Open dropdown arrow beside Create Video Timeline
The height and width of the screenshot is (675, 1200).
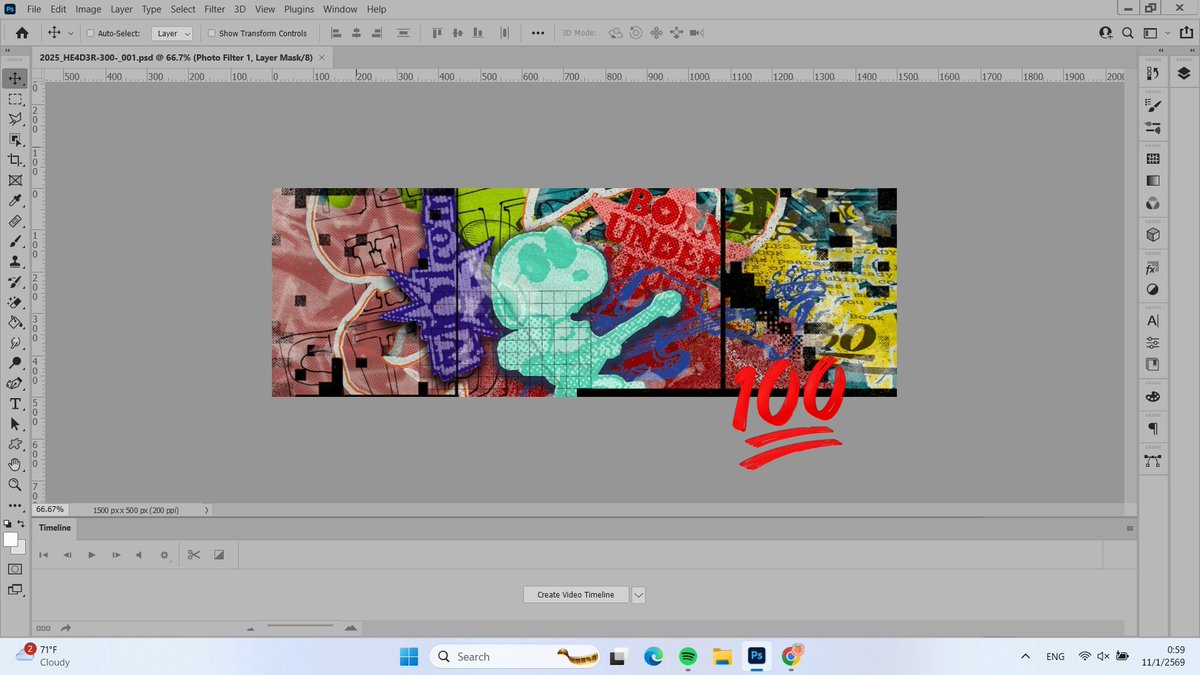638,594
